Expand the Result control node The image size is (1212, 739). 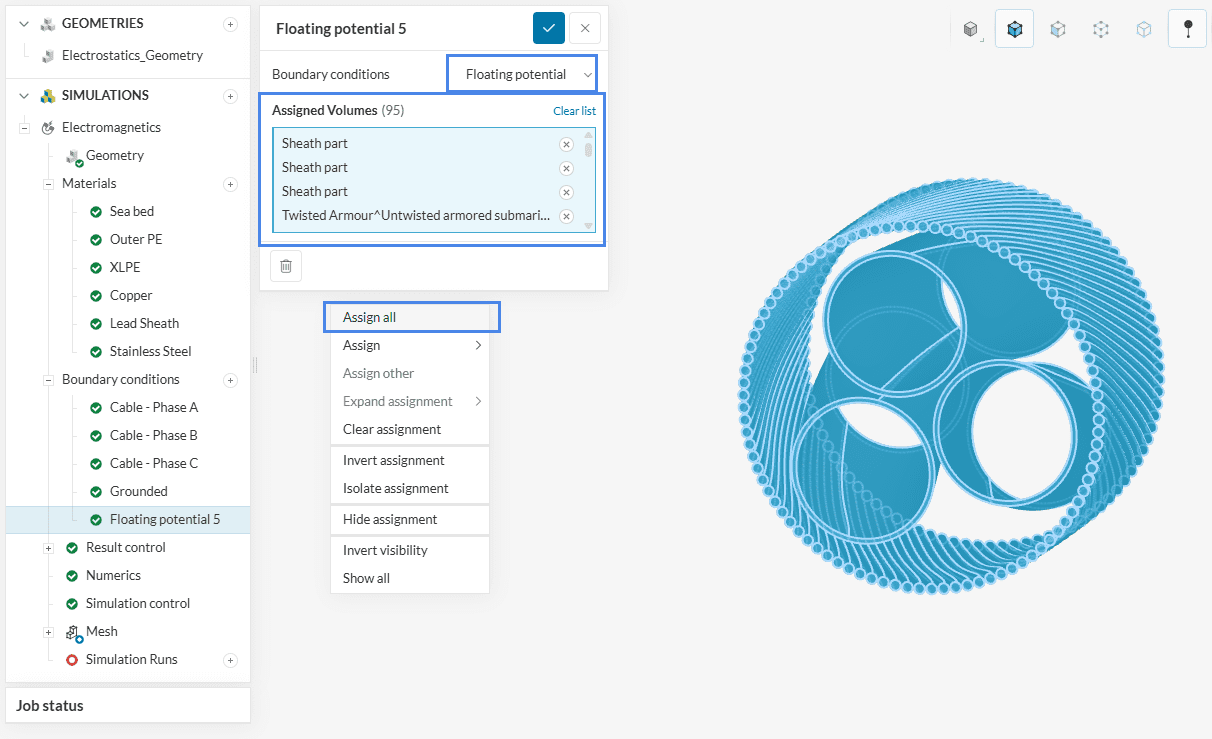48,548
